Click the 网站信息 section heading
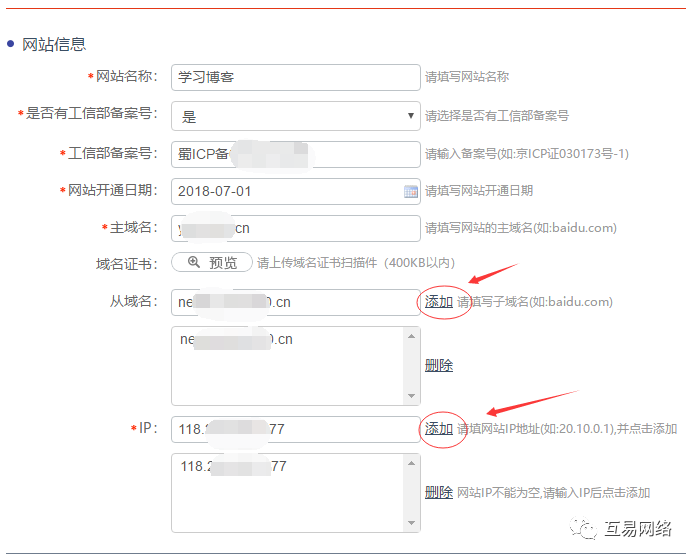 pos(54,44)
